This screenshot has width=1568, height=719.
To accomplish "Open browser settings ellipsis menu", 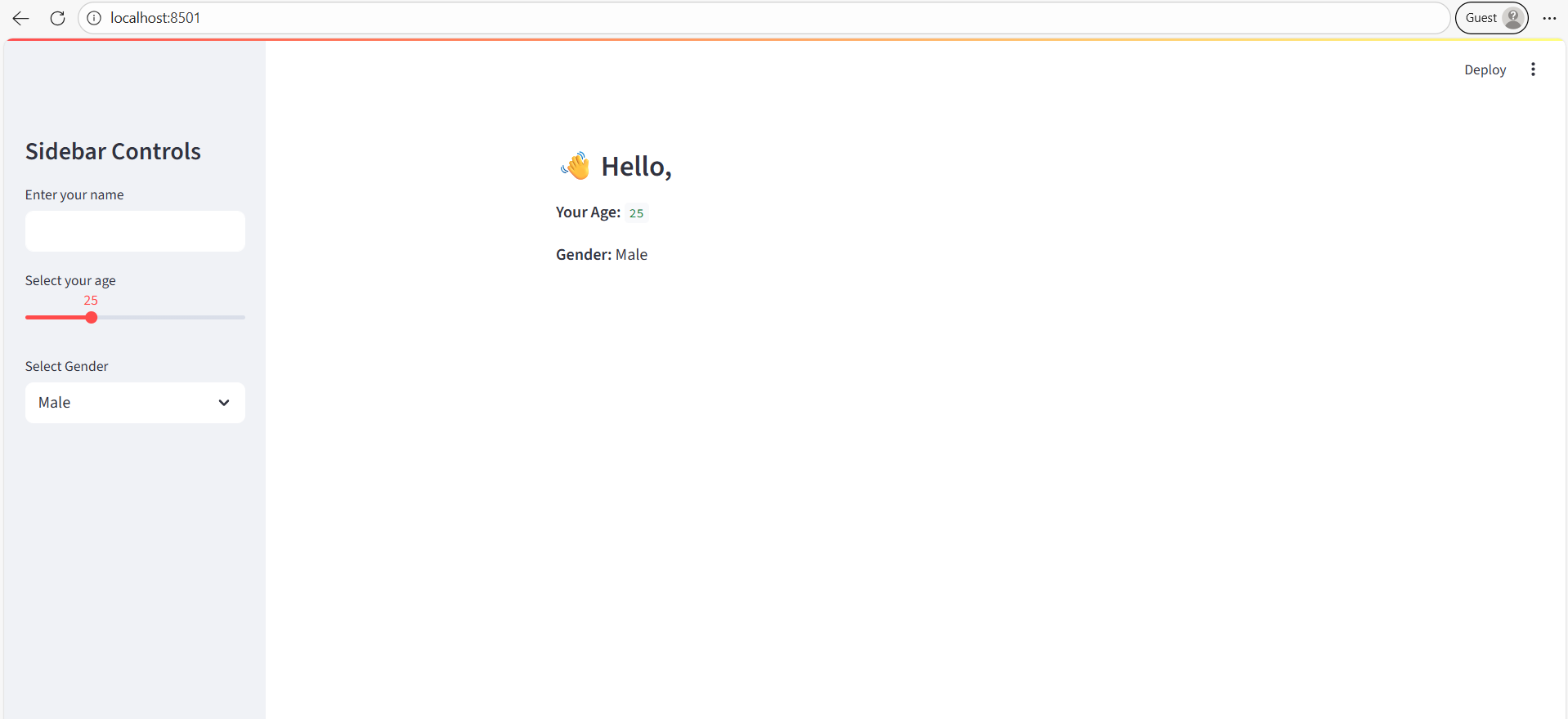I will pyautogui.click(x=1549, y=18).
